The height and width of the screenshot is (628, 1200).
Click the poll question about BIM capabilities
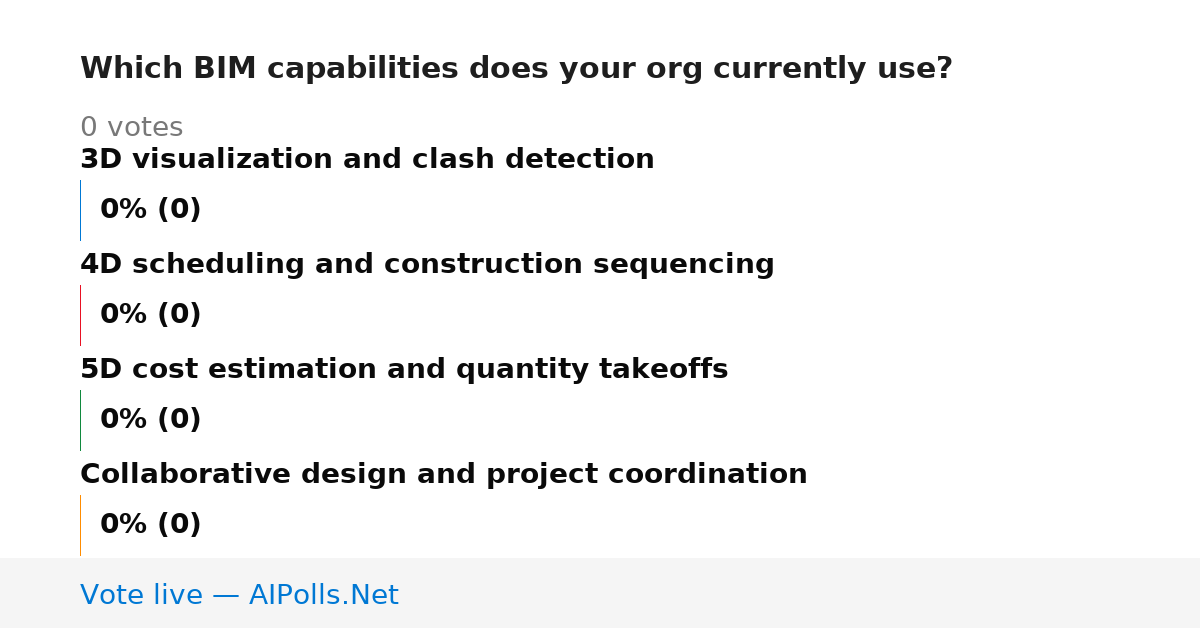516,69
